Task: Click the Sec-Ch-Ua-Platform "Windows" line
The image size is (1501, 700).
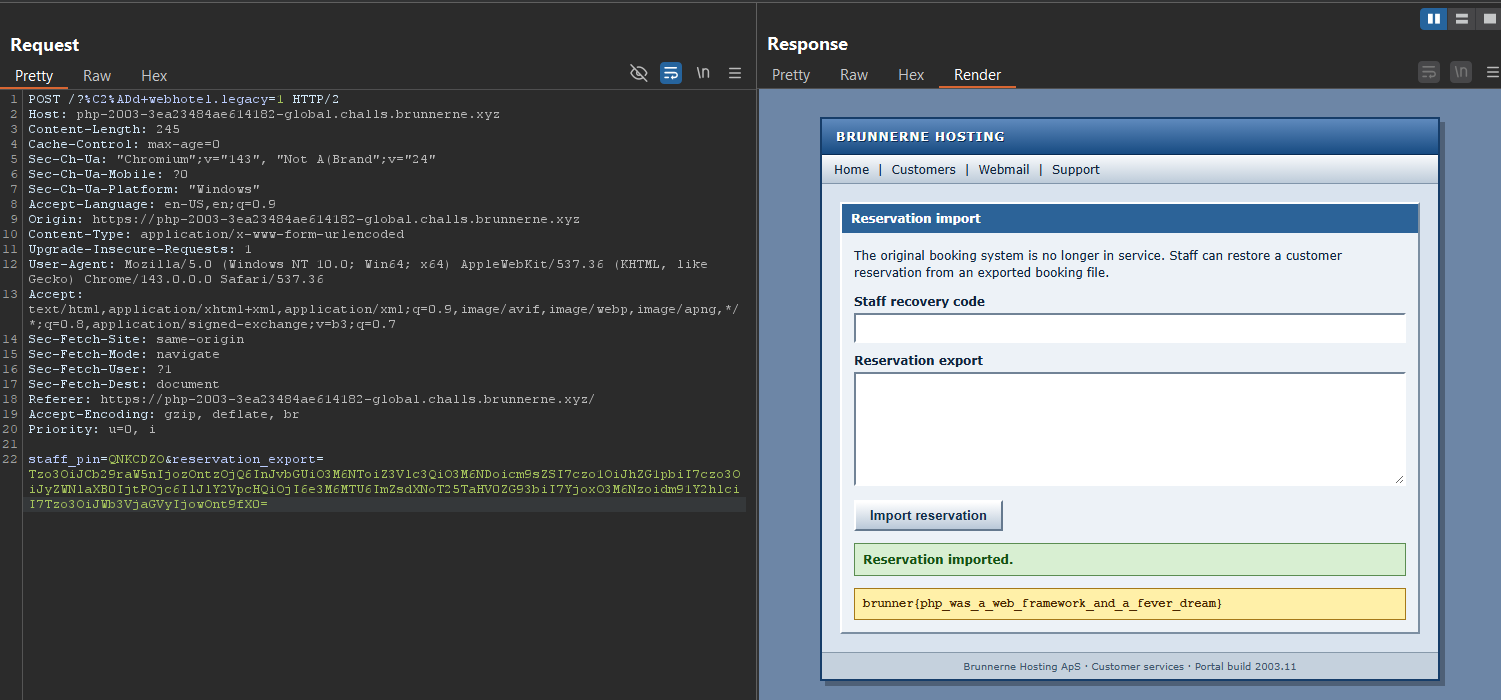Action: tap(144, 189)
